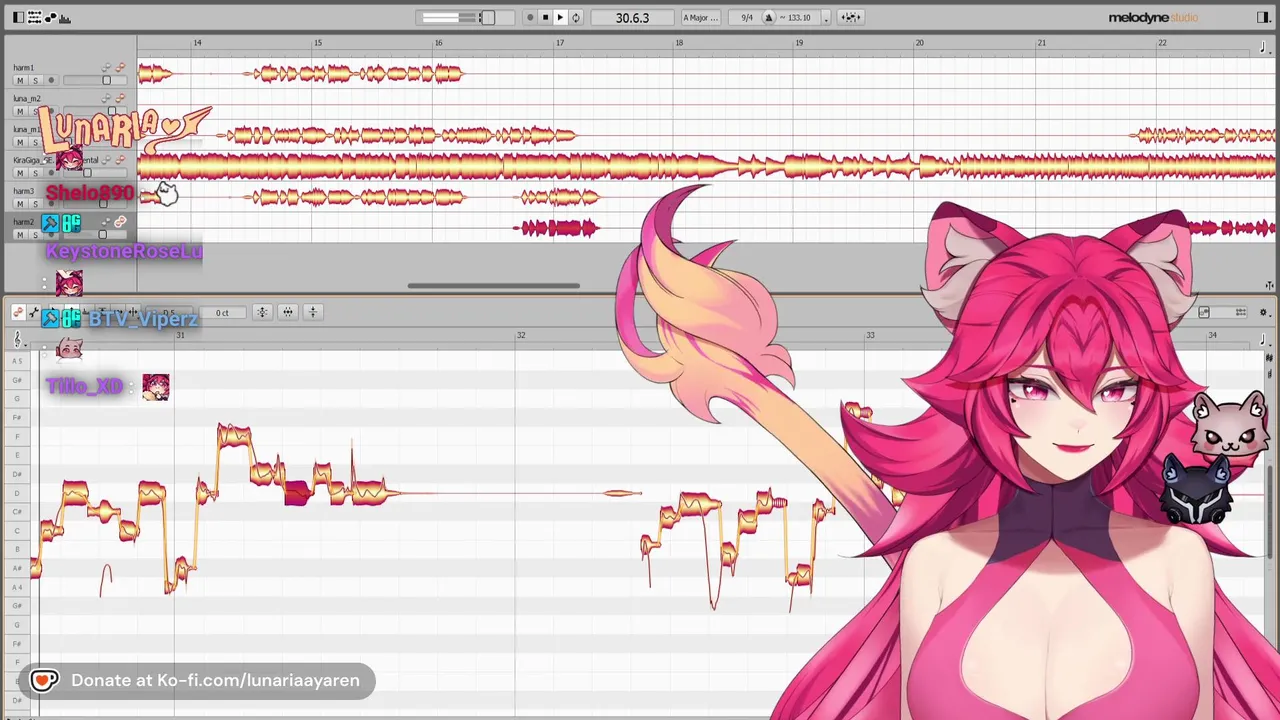This screenshot has width=1280, height=720.
Task: Toggle cycle loop playback button
Action: point(575,17)
